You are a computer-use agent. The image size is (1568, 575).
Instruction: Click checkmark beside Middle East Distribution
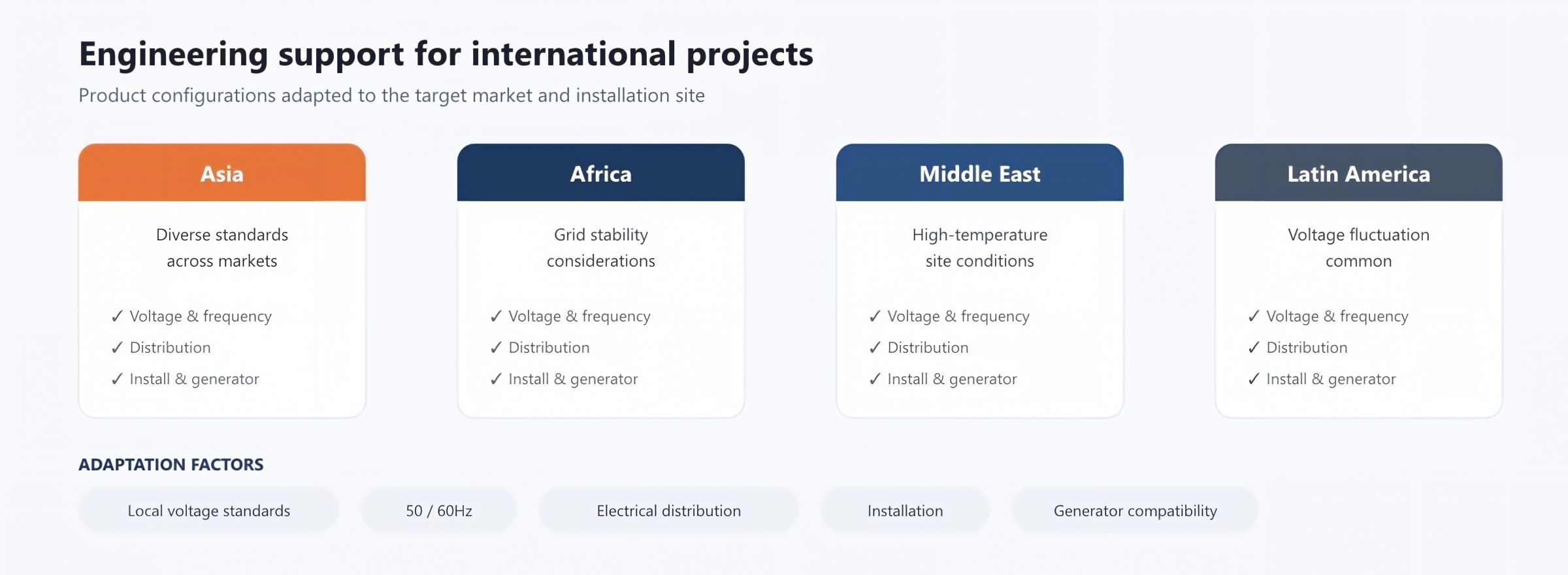point(875,348)
